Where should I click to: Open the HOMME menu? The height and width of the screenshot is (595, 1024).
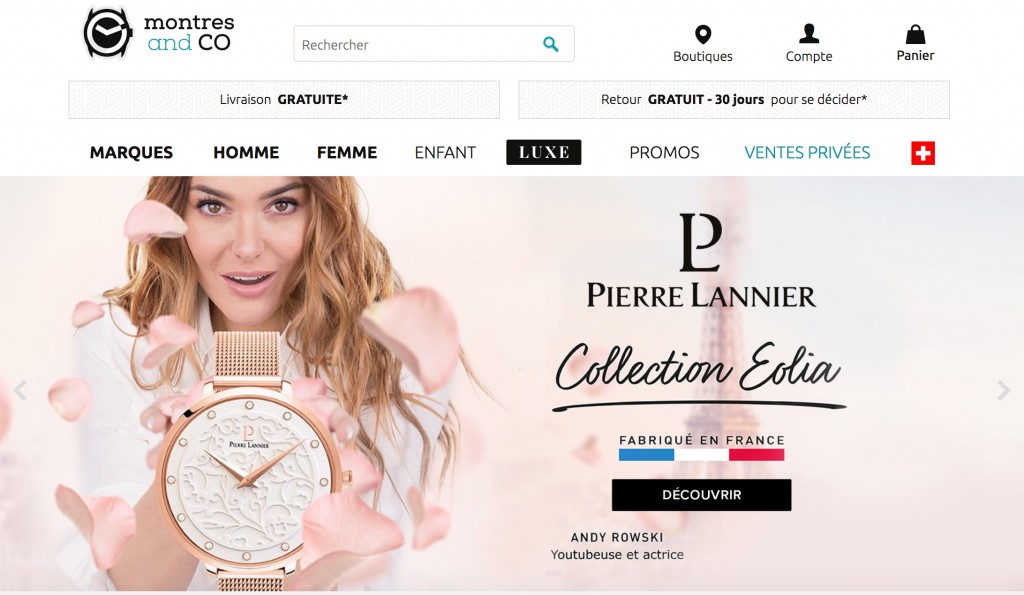pos(246,153)
